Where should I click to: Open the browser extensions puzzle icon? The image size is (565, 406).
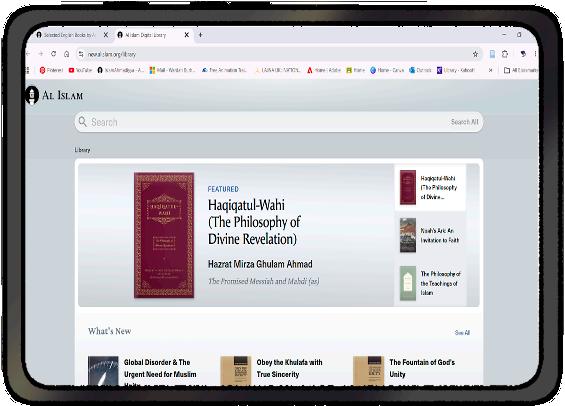point(505,54)
